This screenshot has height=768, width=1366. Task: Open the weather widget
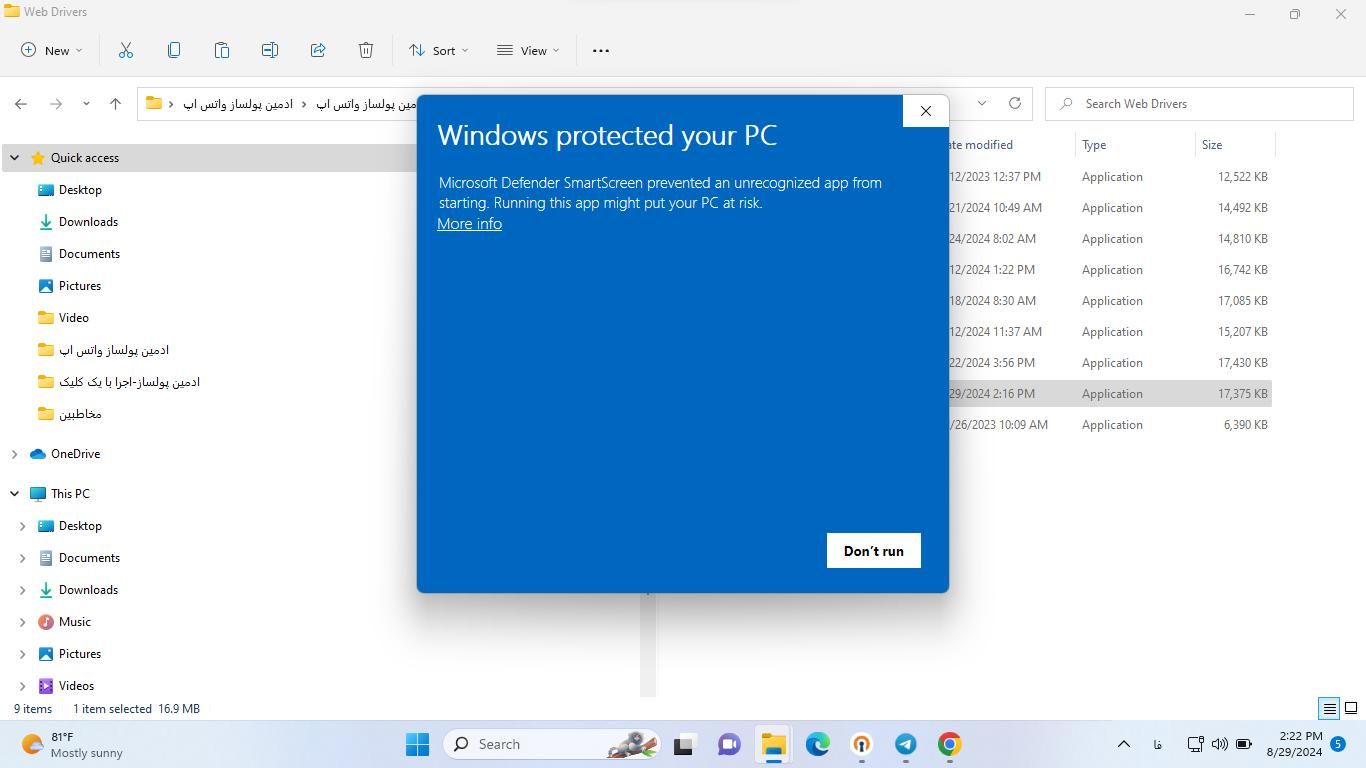(x=72, y=744)
